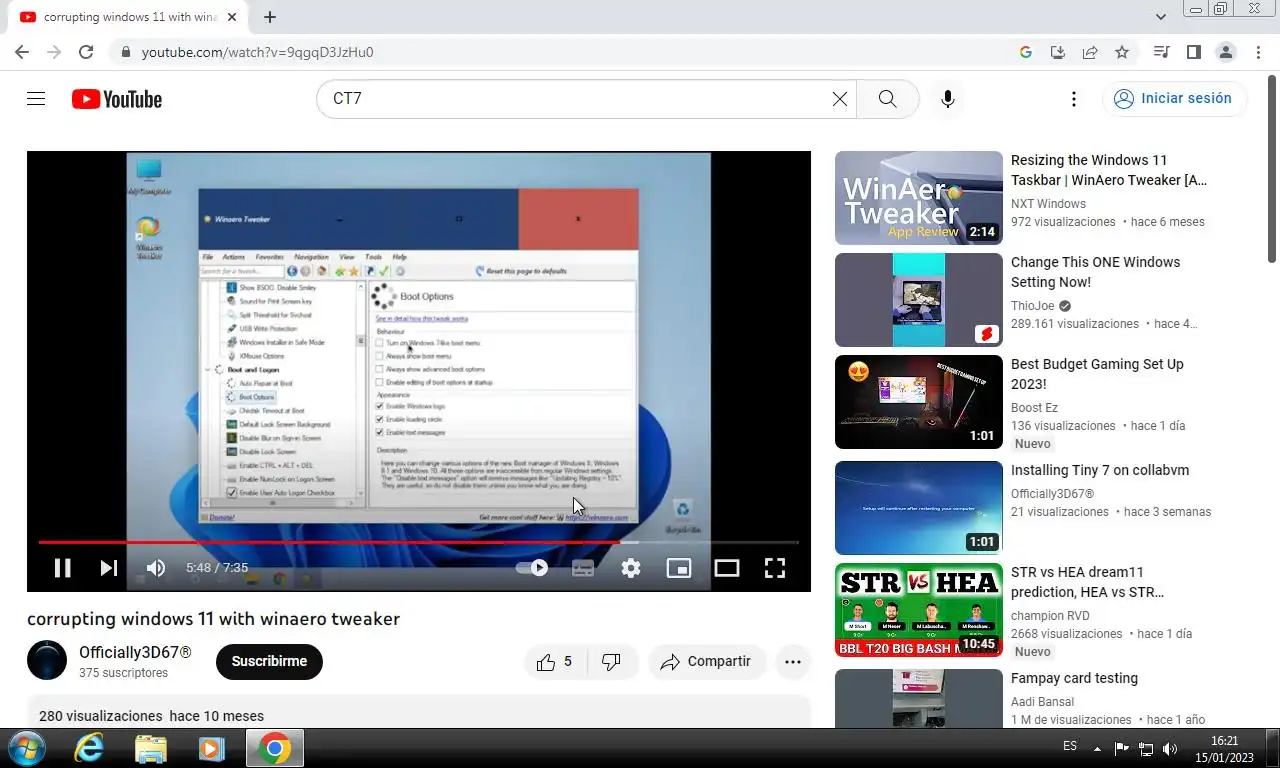Dislike the video with thumbs down
The width and height of the screenshot is (1280, 768).
(611, 662)
